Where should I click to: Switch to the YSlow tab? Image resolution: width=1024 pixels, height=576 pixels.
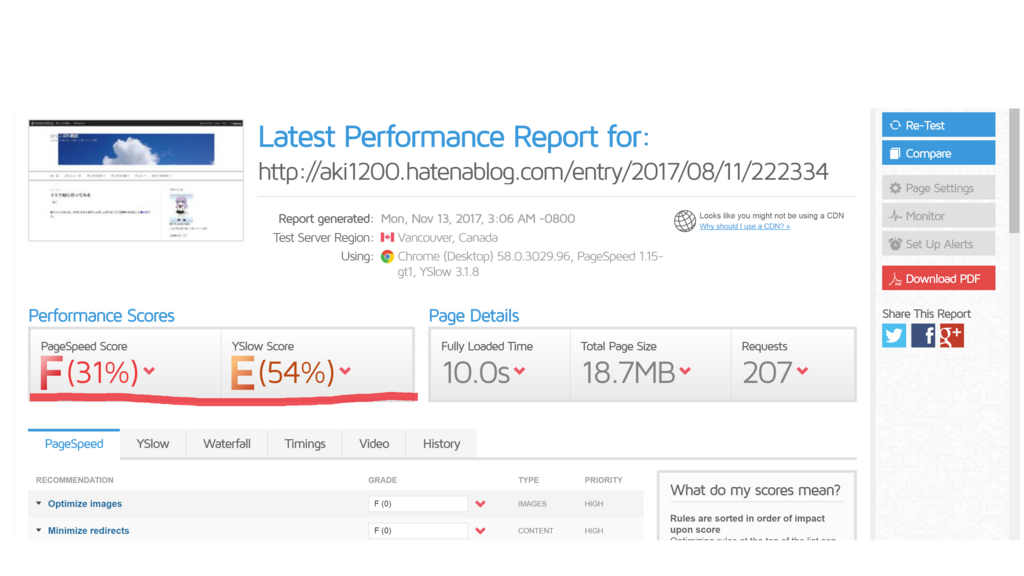point(153,444)
